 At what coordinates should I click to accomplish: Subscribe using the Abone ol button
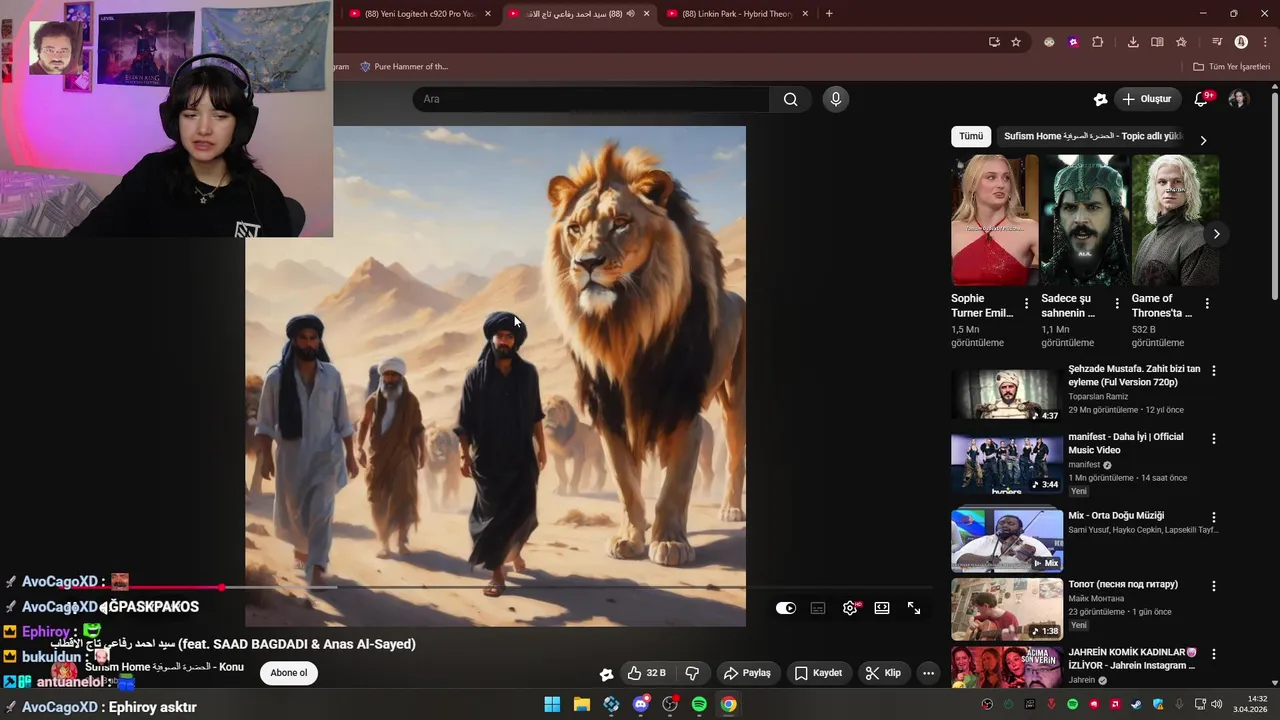click(289, 673)
